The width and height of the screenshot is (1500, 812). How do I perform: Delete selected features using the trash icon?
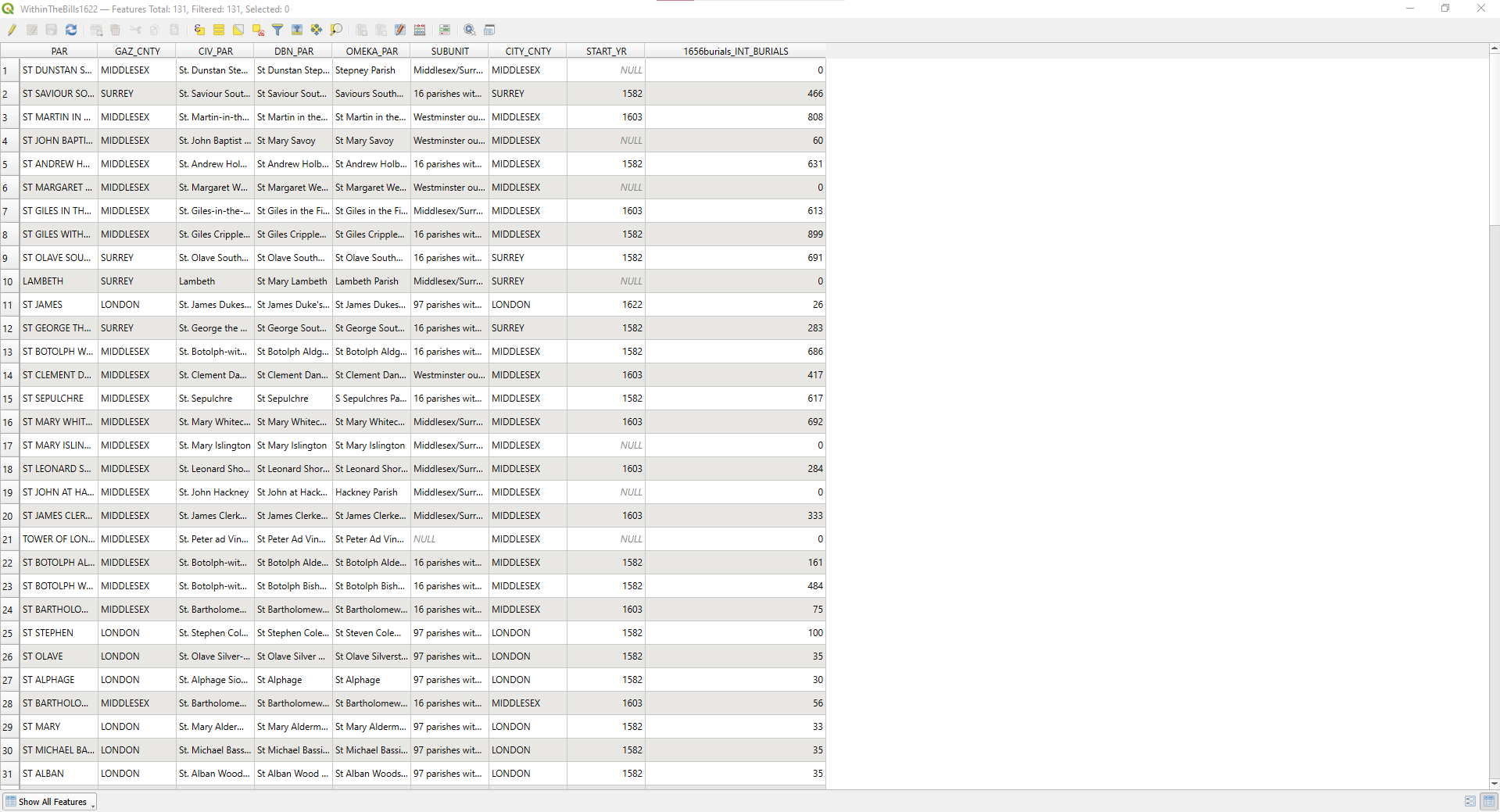[x=114, y=30]
